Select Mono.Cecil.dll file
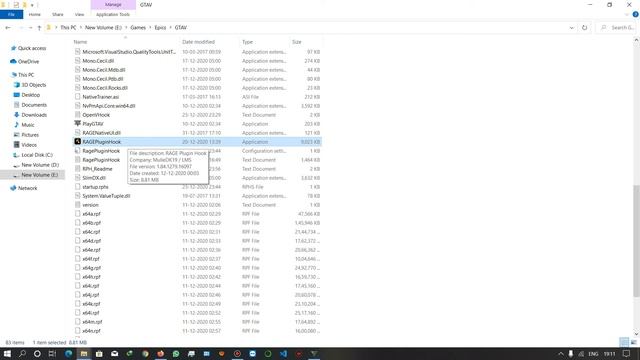640x360 pixels. (98, 61)
